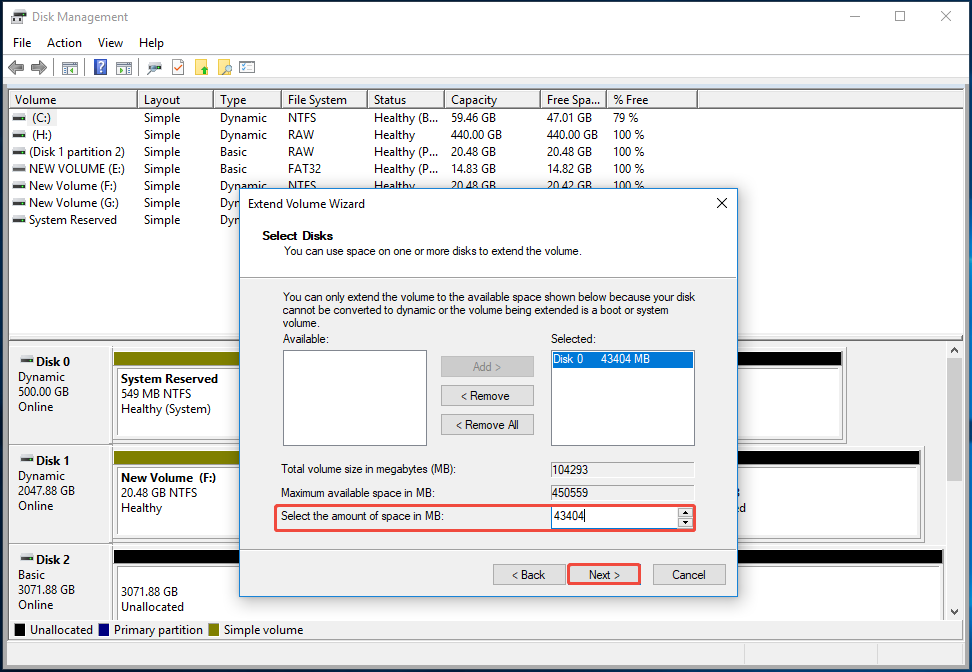The width and height of the screenshot is (972, 672).
Task: Toggle the Show/Hide Console Tree icon
Action: (70, 68)
